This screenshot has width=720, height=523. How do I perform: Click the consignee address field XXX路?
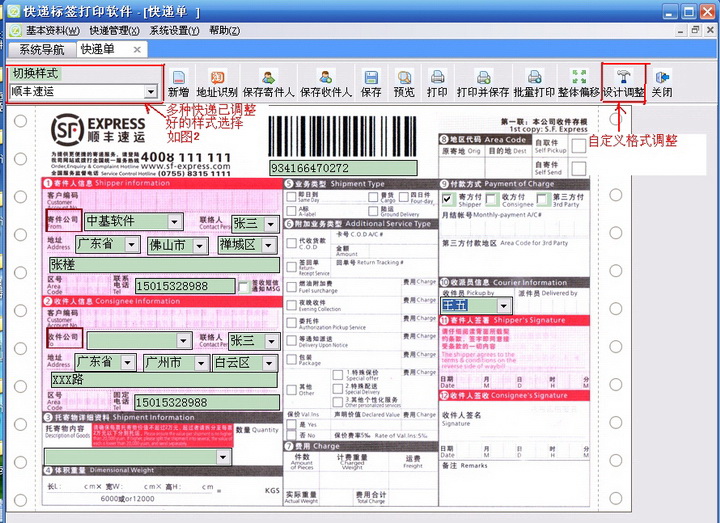[164, 380]
